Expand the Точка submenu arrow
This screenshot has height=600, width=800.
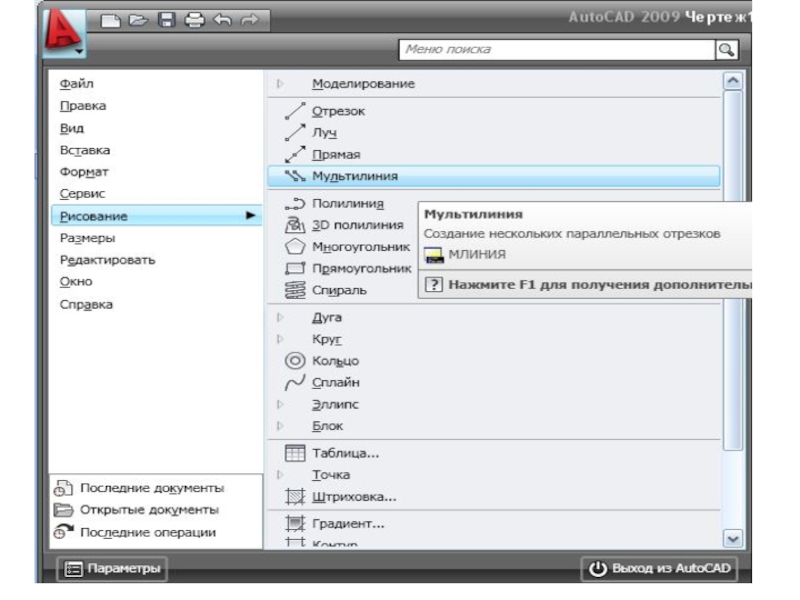[x=280, y=475]
